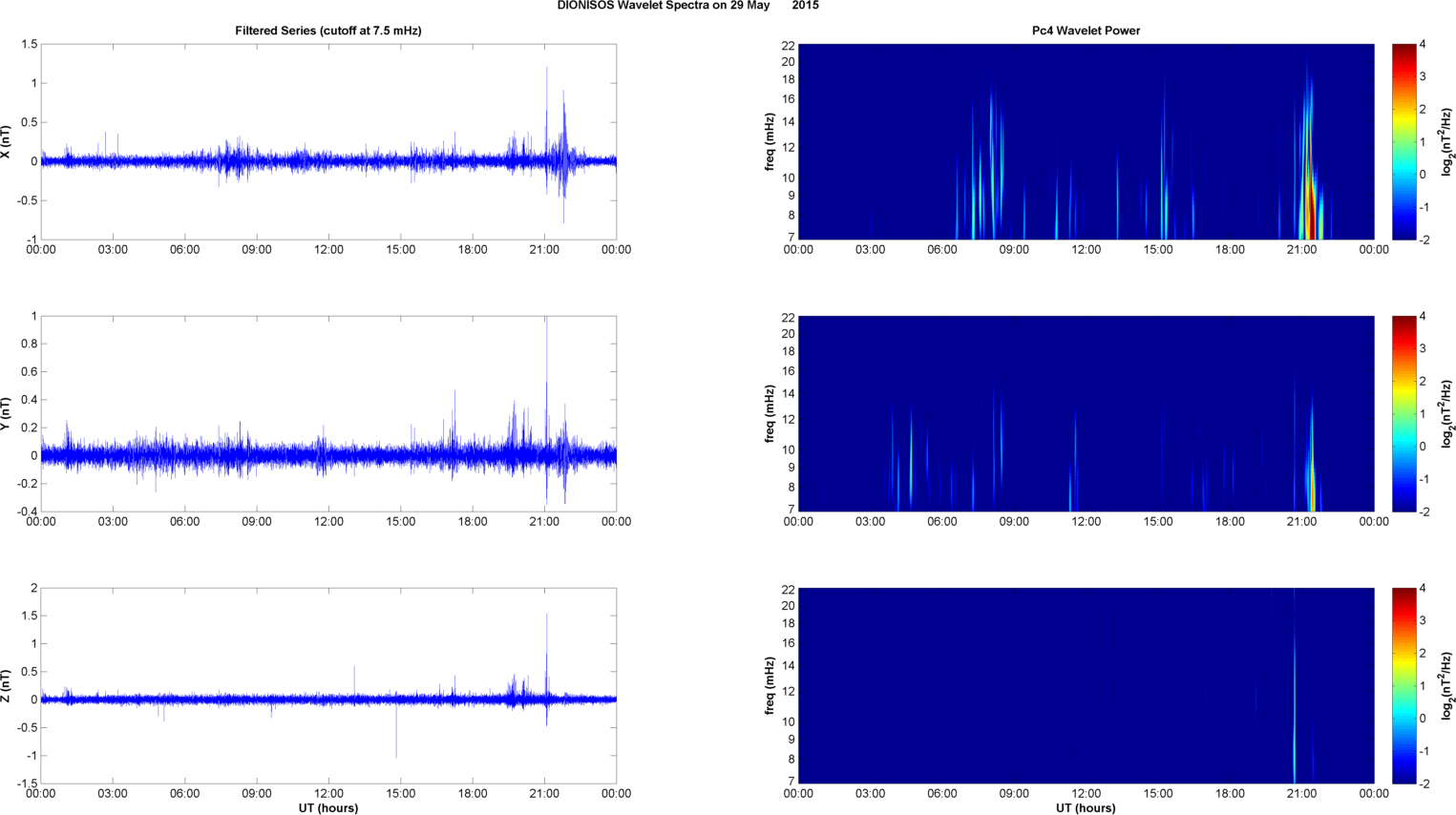Click the color scale bar beside the middle spectrogram
Viewport: 1456px width, 815px height.
(x=1403, y=413)
